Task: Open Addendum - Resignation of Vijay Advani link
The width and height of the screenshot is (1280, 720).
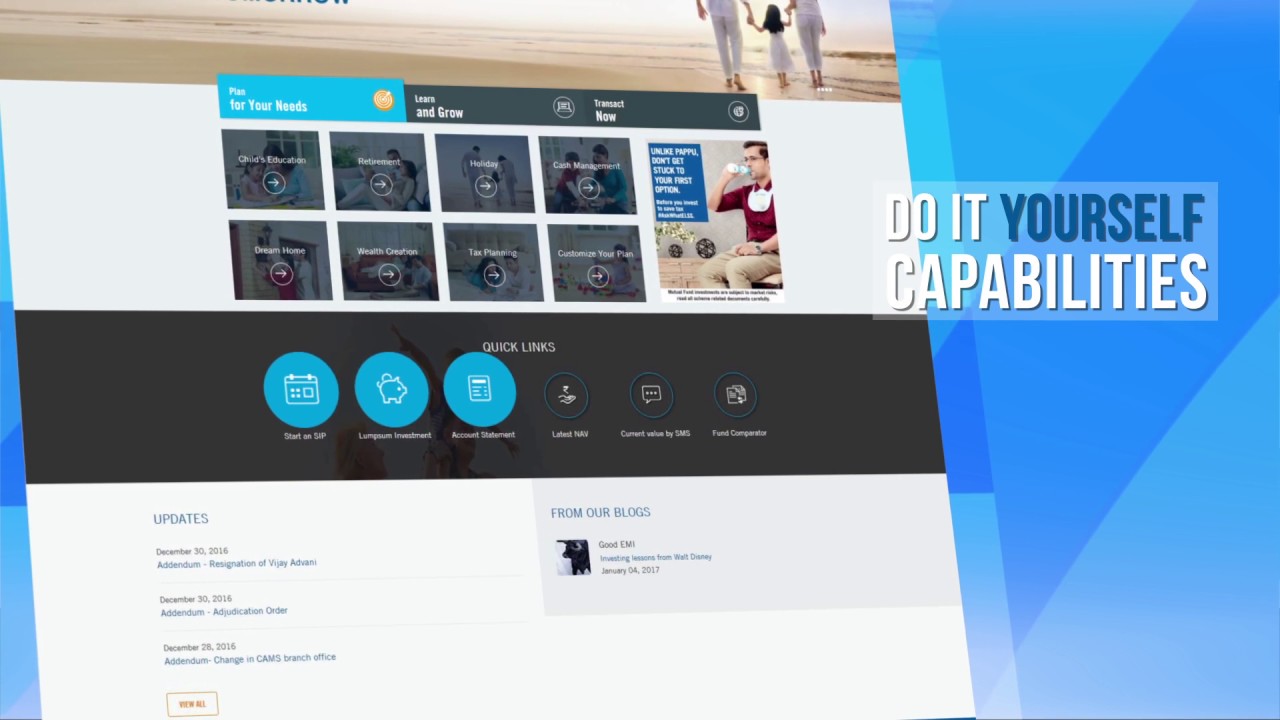Action: (237, 564)
